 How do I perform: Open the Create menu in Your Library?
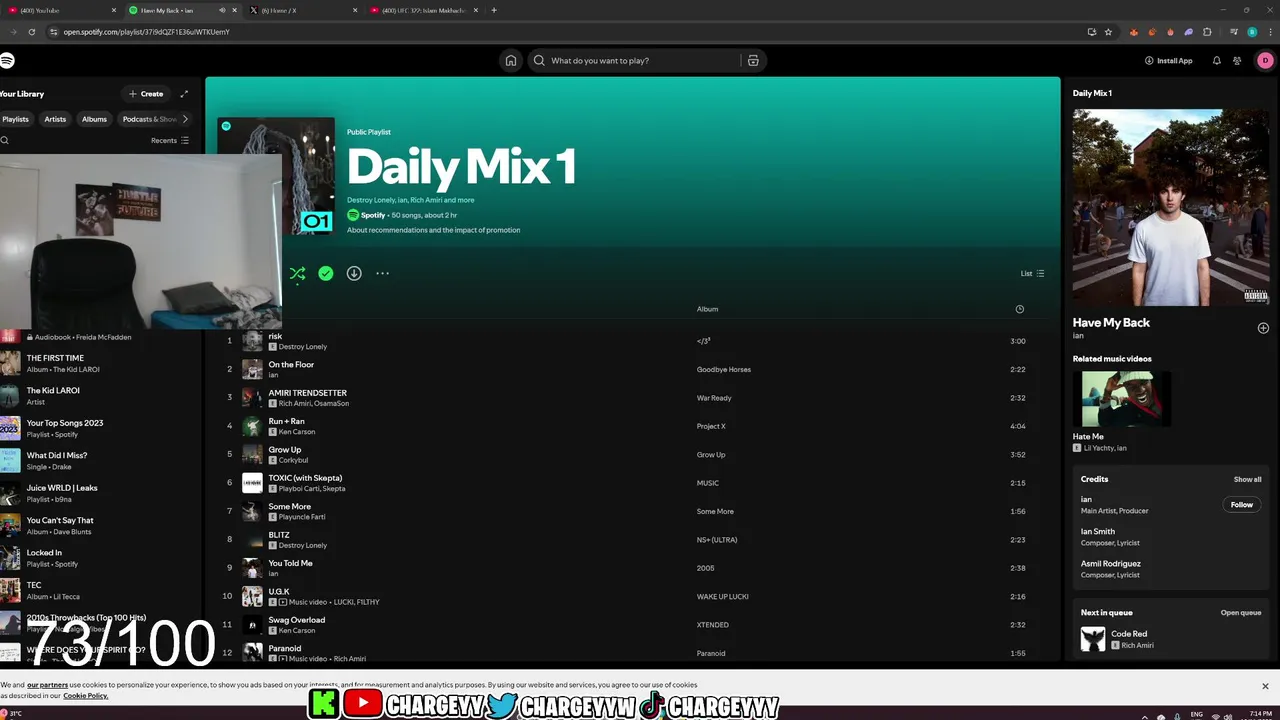coord(146,94)
